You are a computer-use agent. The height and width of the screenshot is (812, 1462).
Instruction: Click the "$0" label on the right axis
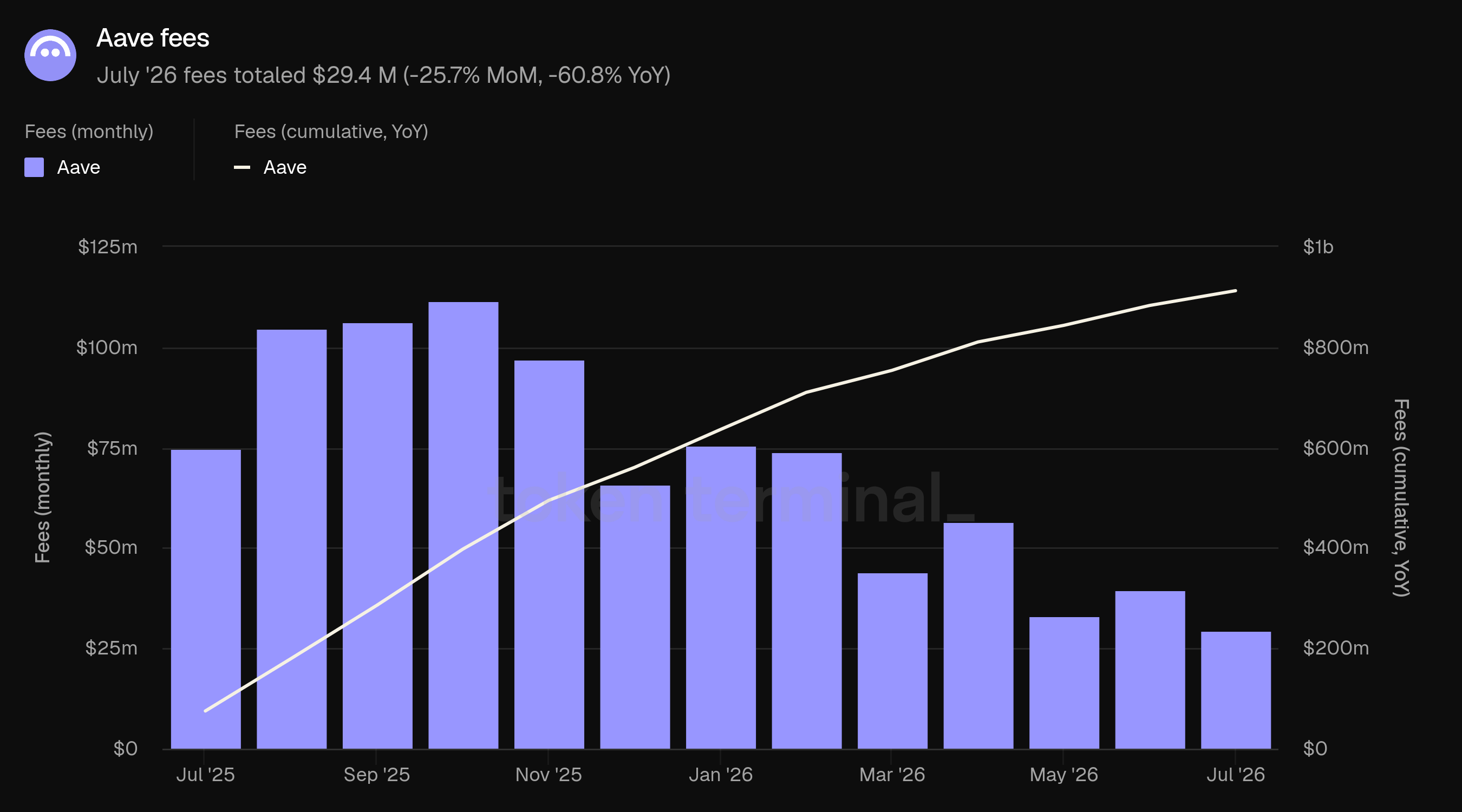coord(1315,749)
